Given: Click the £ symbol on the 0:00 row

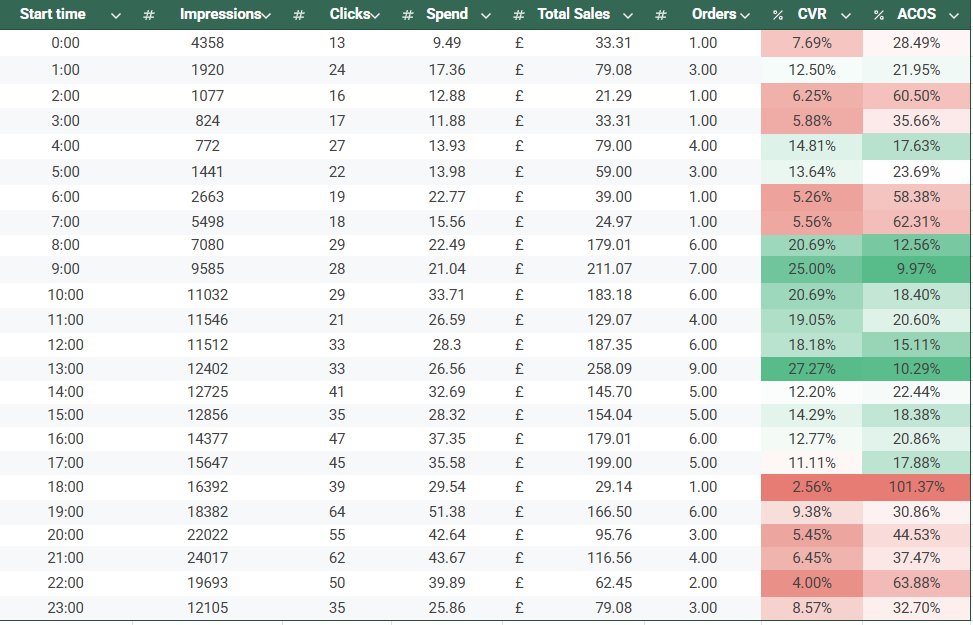Looking at the screenshot, I should (519, 43).
